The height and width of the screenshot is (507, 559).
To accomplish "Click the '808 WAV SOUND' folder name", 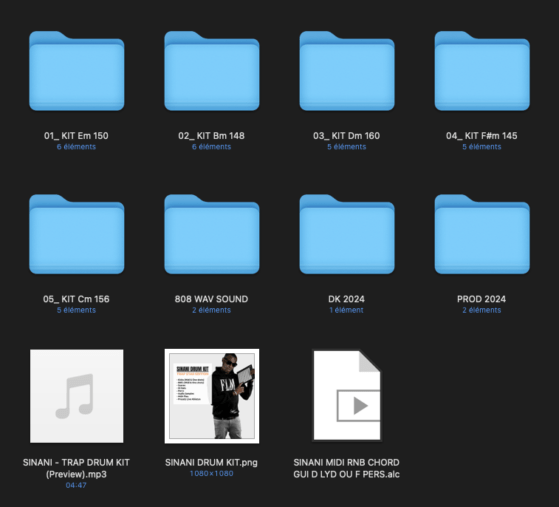I will (211, 299).
